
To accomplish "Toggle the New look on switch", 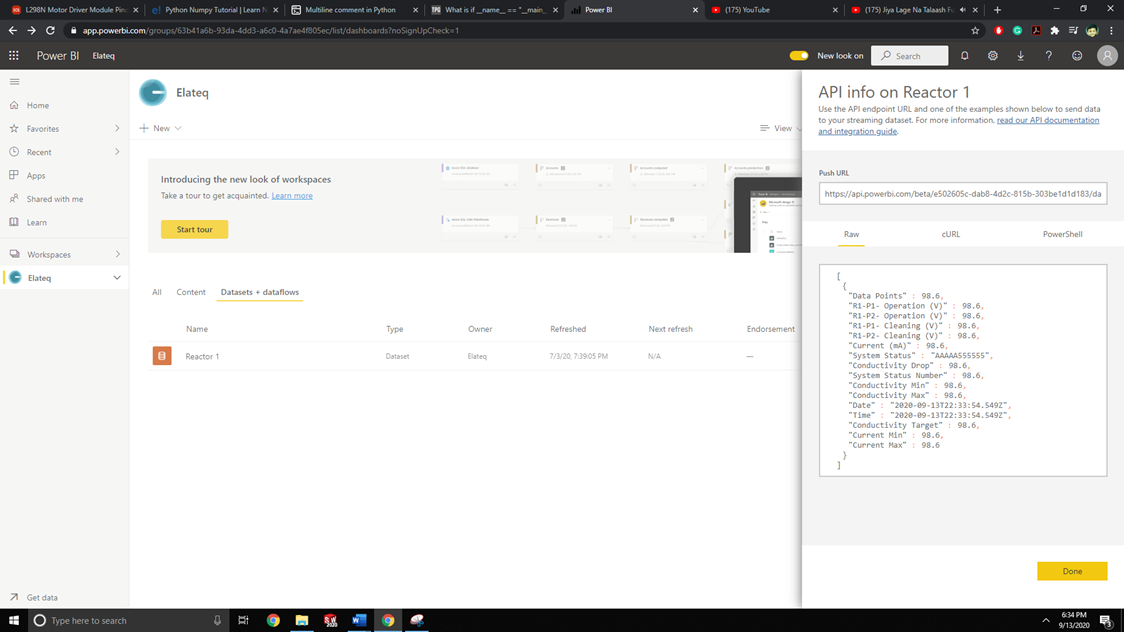I will coord(799,55).
